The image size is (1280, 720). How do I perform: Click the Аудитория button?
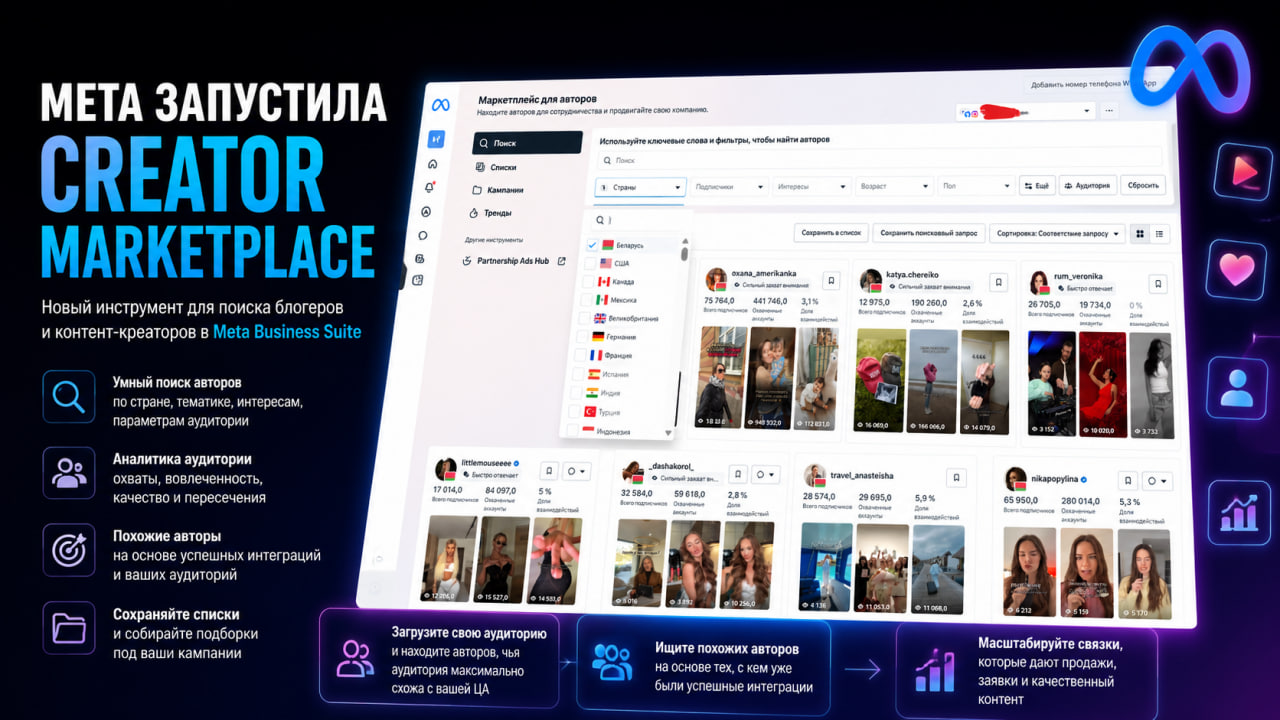tap(1088, 186)
